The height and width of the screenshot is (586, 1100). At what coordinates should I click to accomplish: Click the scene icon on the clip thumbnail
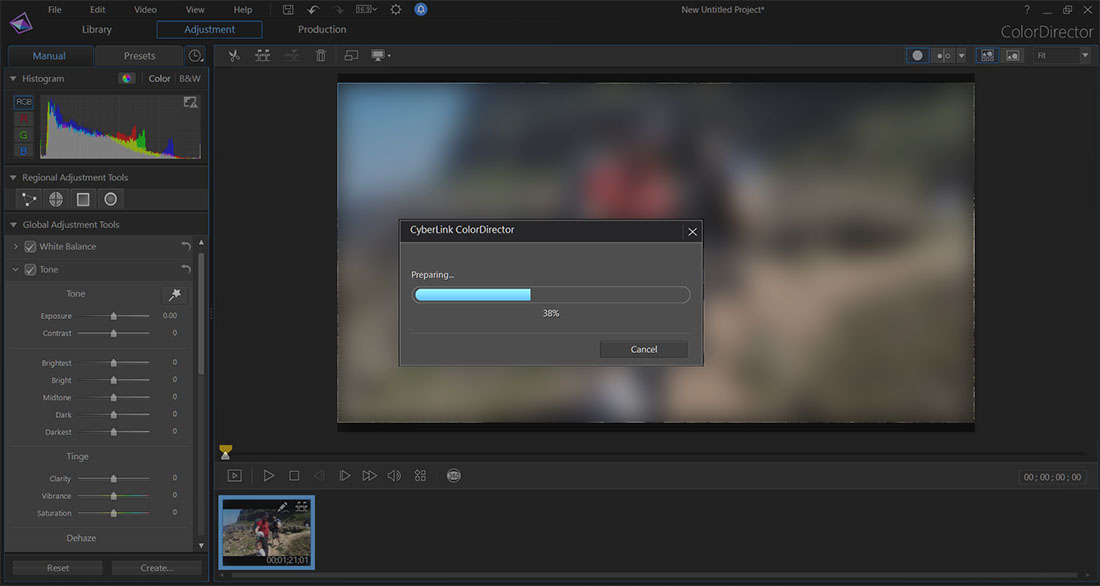click(x=302, y=507)
